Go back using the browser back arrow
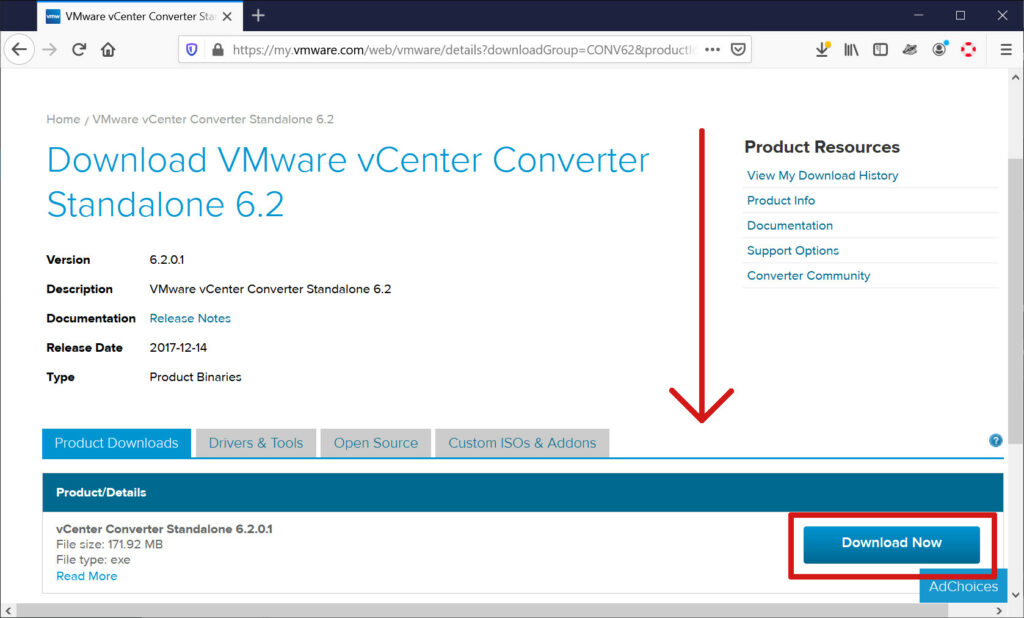This screenshot has width=1024, height=618. tap(20, 50)
